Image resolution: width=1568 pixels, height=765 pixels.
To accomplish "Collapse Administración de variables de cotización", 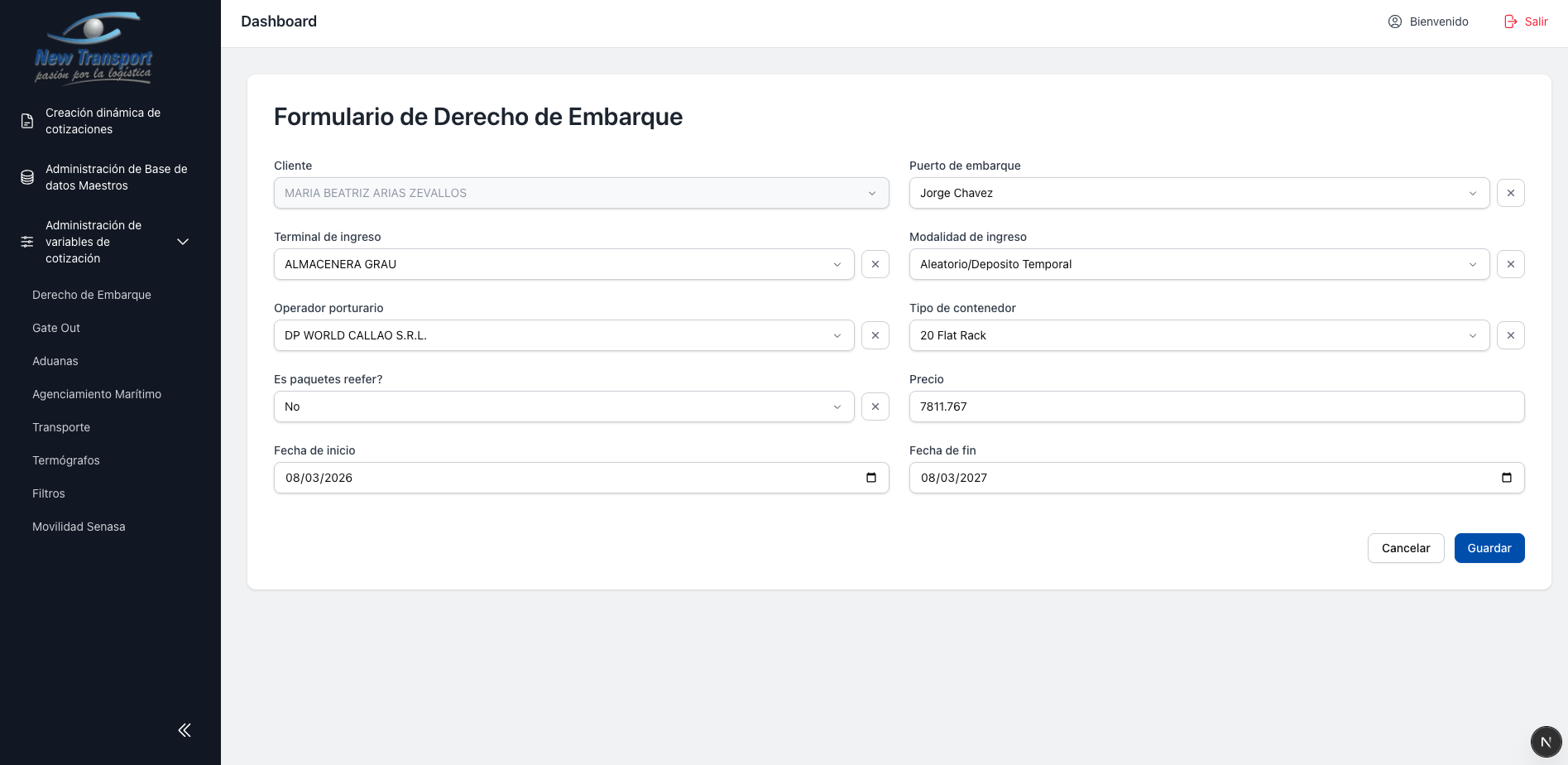I will coord(183,242).
